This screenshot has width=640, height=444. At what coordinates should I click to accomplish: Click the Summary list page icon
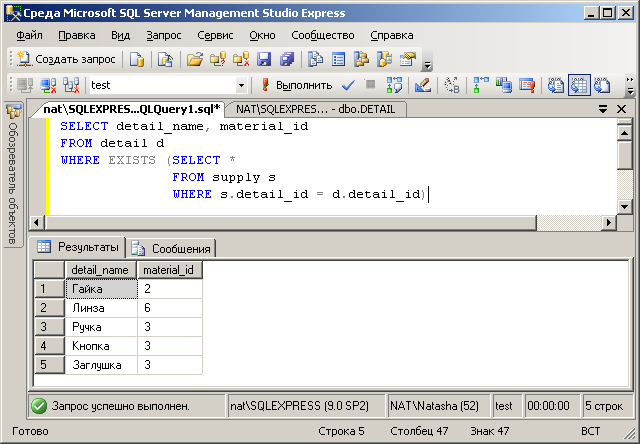338,60
